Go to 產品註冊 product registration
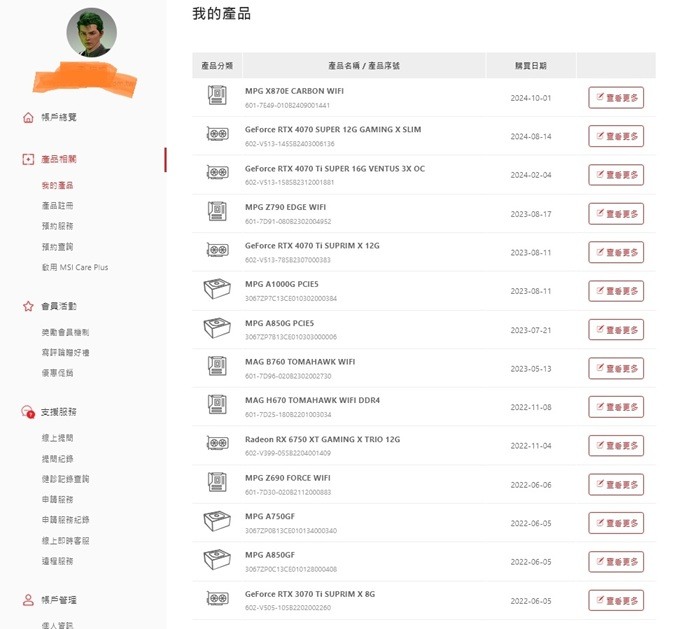The height and width of the screenshot is (629, 674). (x=58, y=206)
